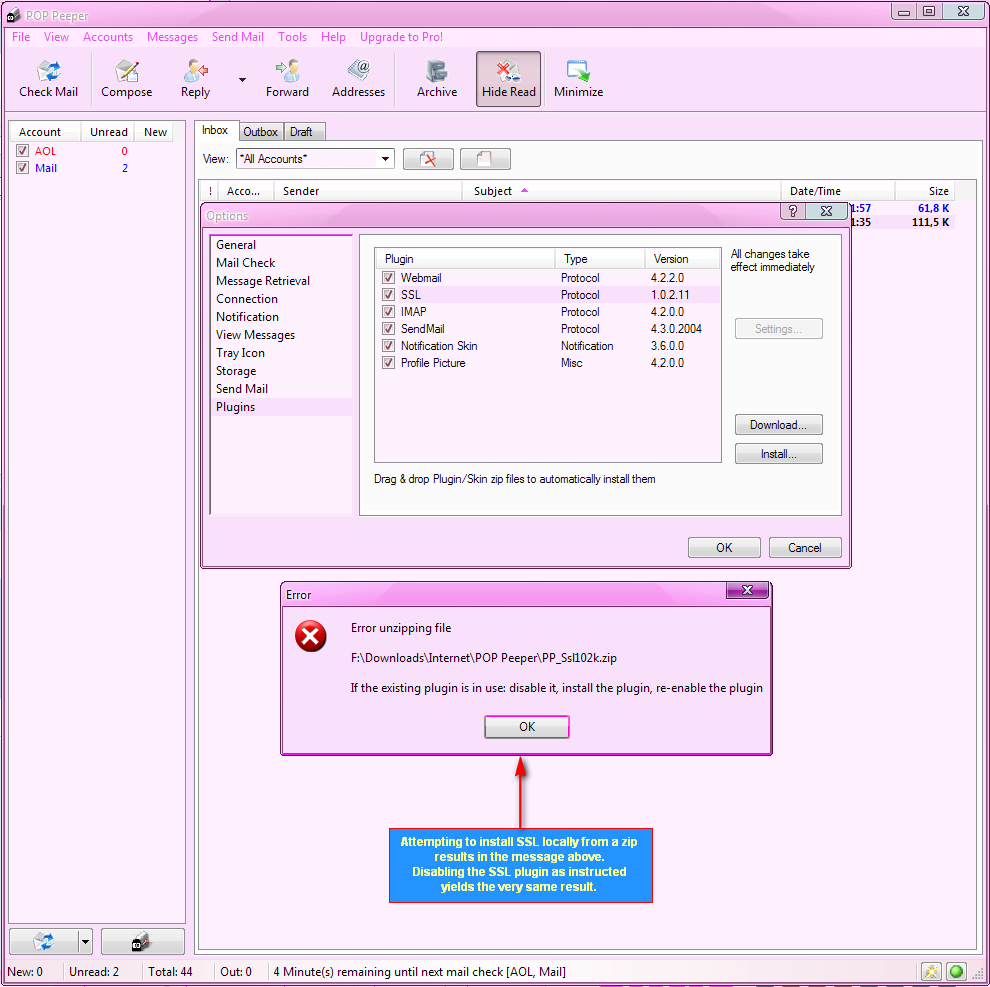Click OK in the Options dialog
The width and height of the screenshot is (990, 987).
pos(724,547)
